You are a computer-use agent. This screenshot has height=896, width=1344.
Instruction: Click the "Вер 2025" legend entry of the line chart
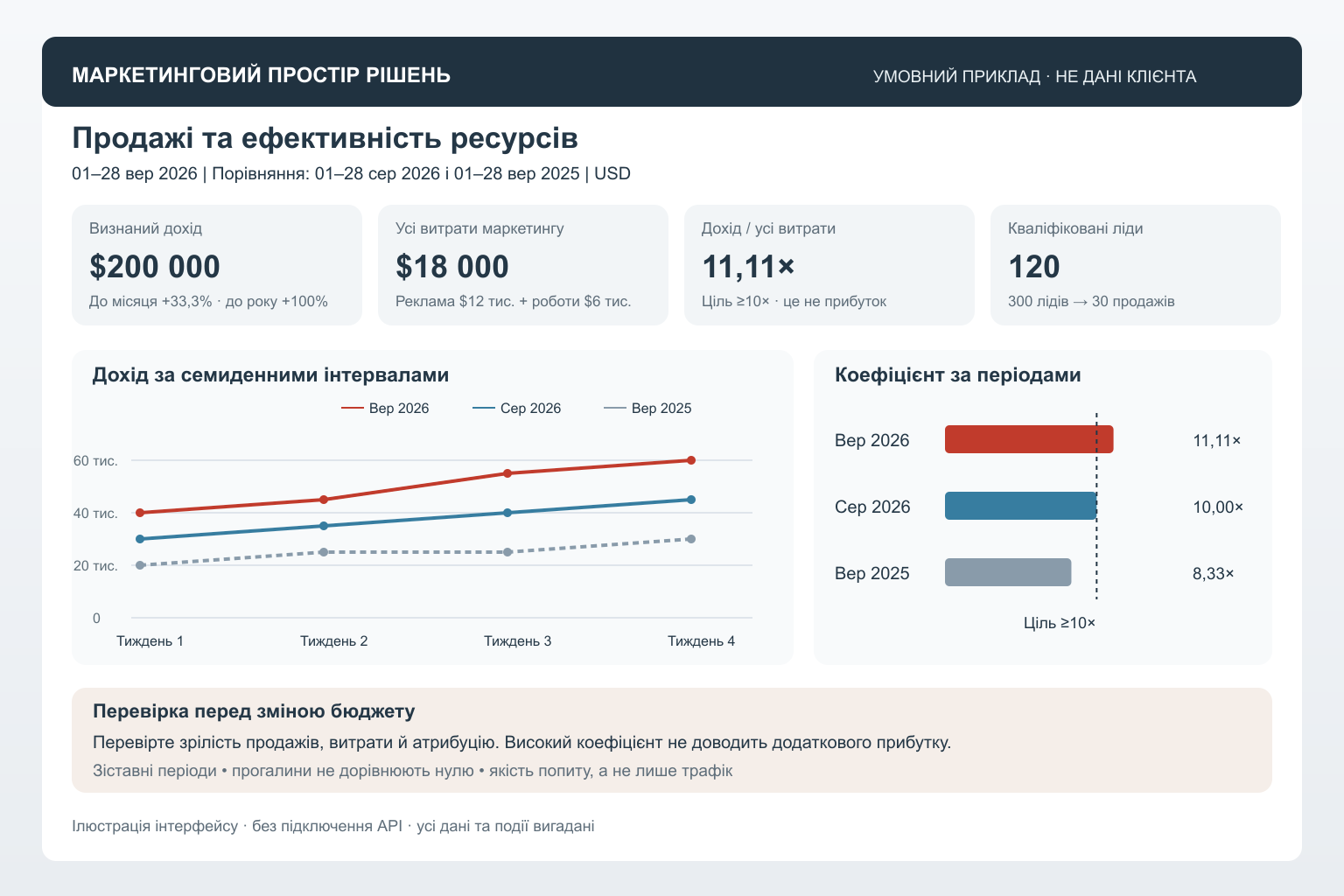pos(647,409)
